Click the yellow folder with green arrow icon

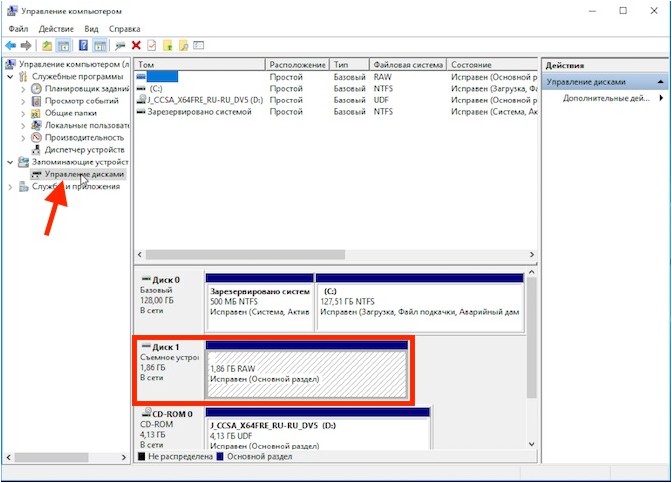point(168,45)
